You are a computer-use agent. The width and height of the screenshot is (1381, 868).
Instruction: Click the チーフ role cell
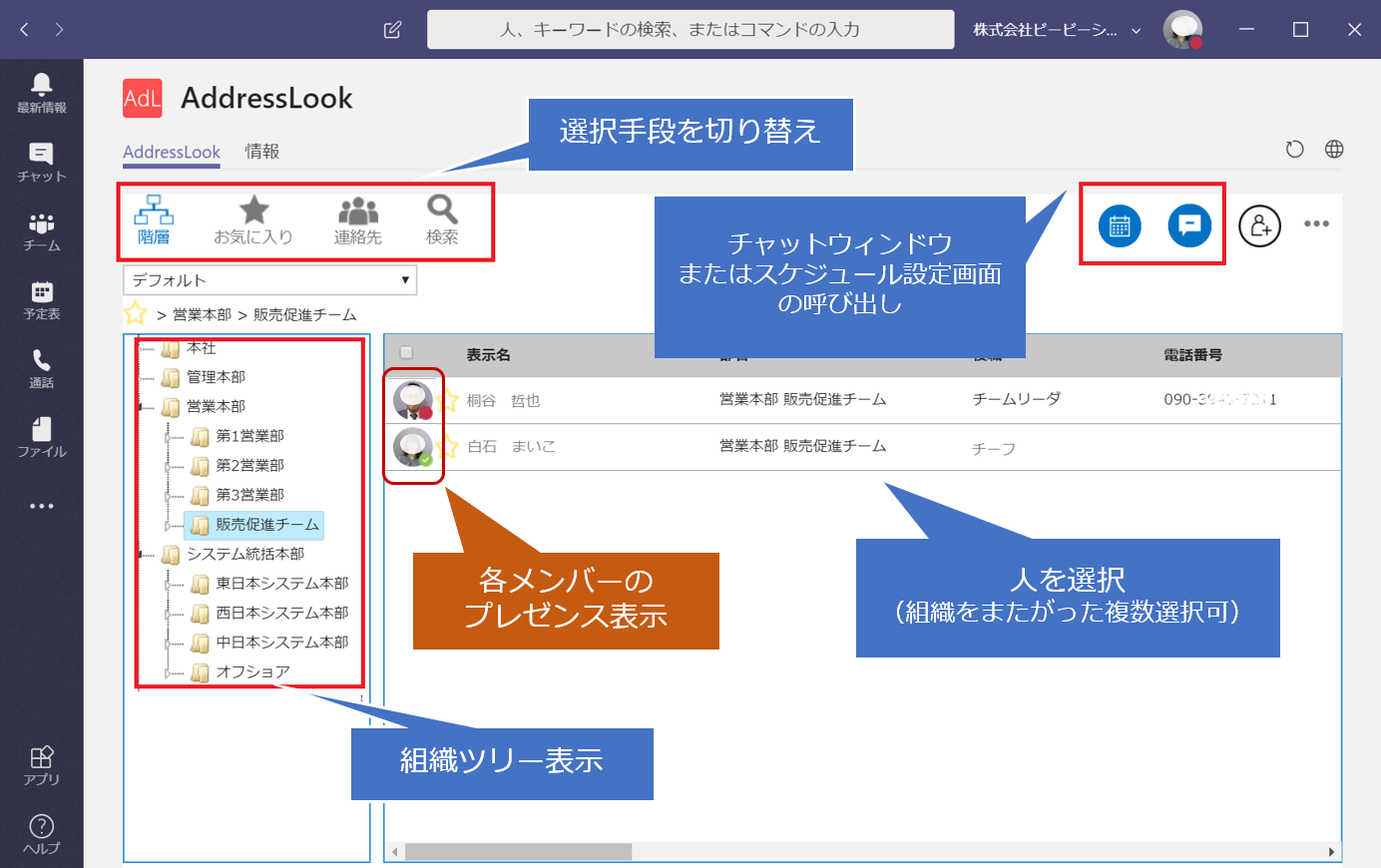[994, 449]
